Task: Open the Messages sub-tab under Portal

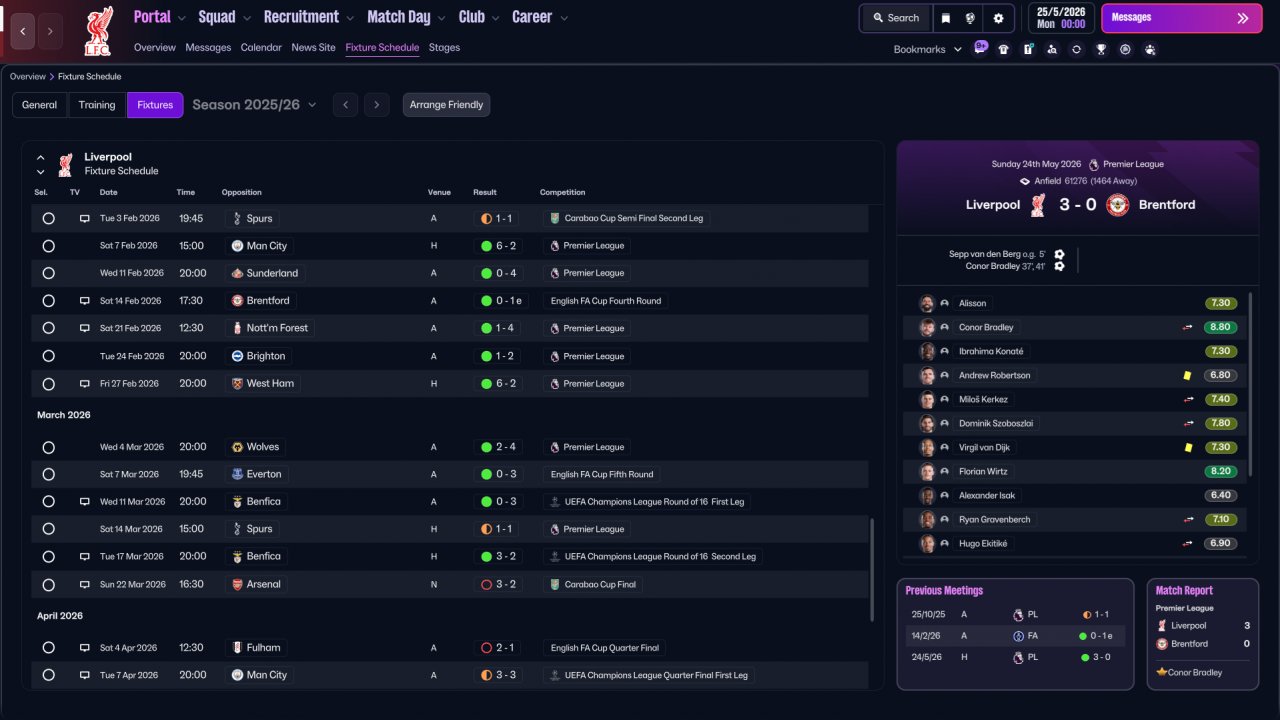Action: click(x=208, y=48)
